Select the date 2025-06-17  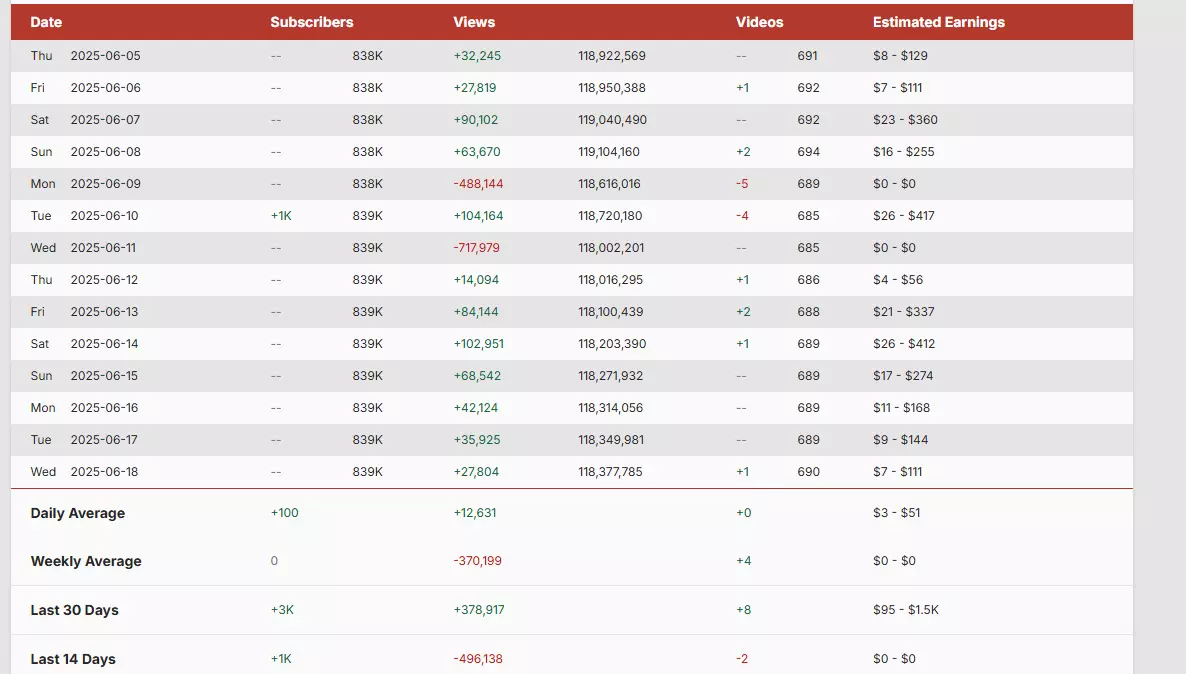pyautogui.click(x=104, y=439)
